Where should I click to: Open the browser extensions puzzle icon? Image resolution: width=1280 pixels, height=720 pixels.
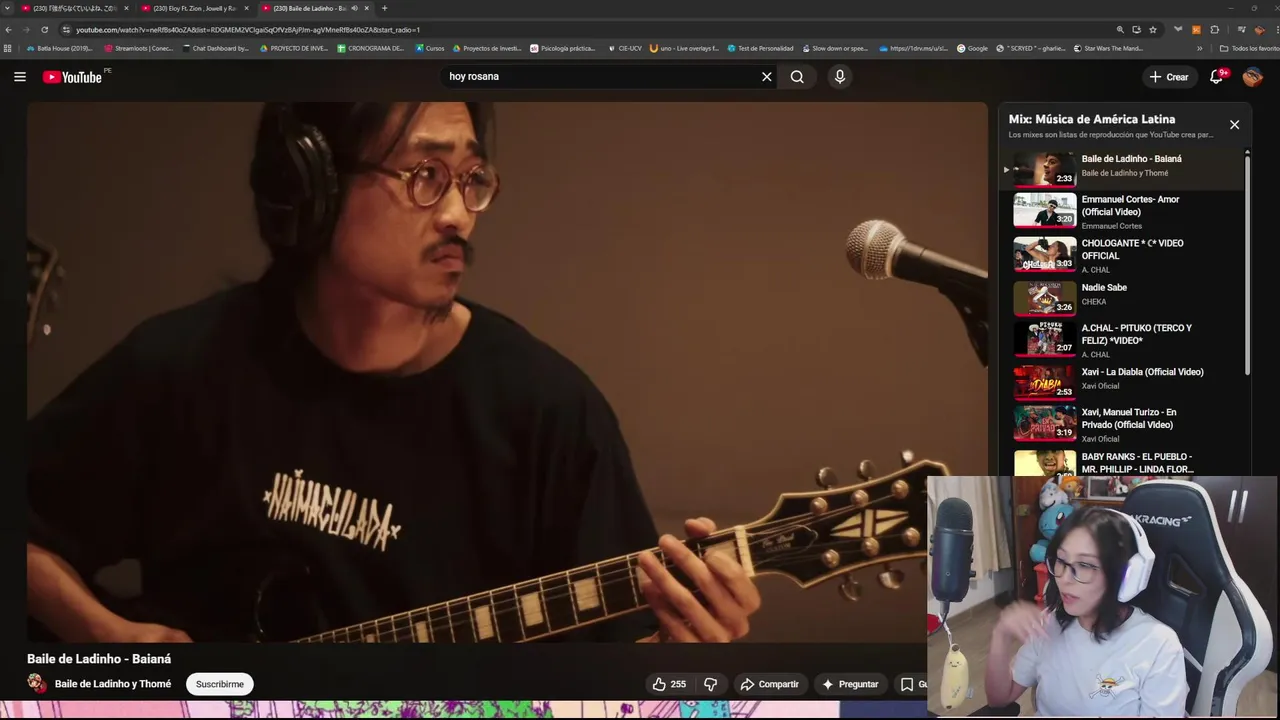[1214, 30]
